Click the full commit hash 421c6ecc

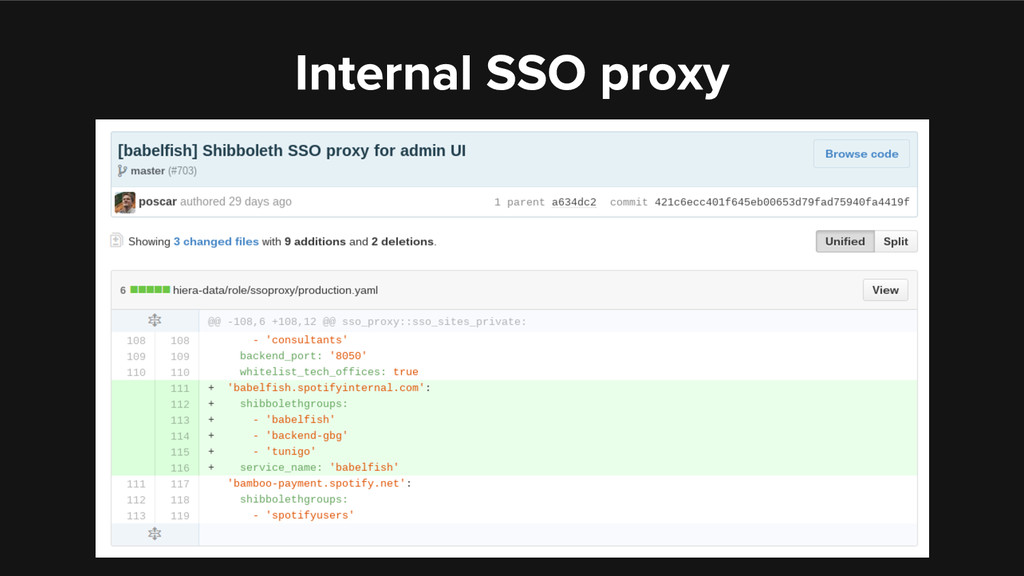point(781,202)
